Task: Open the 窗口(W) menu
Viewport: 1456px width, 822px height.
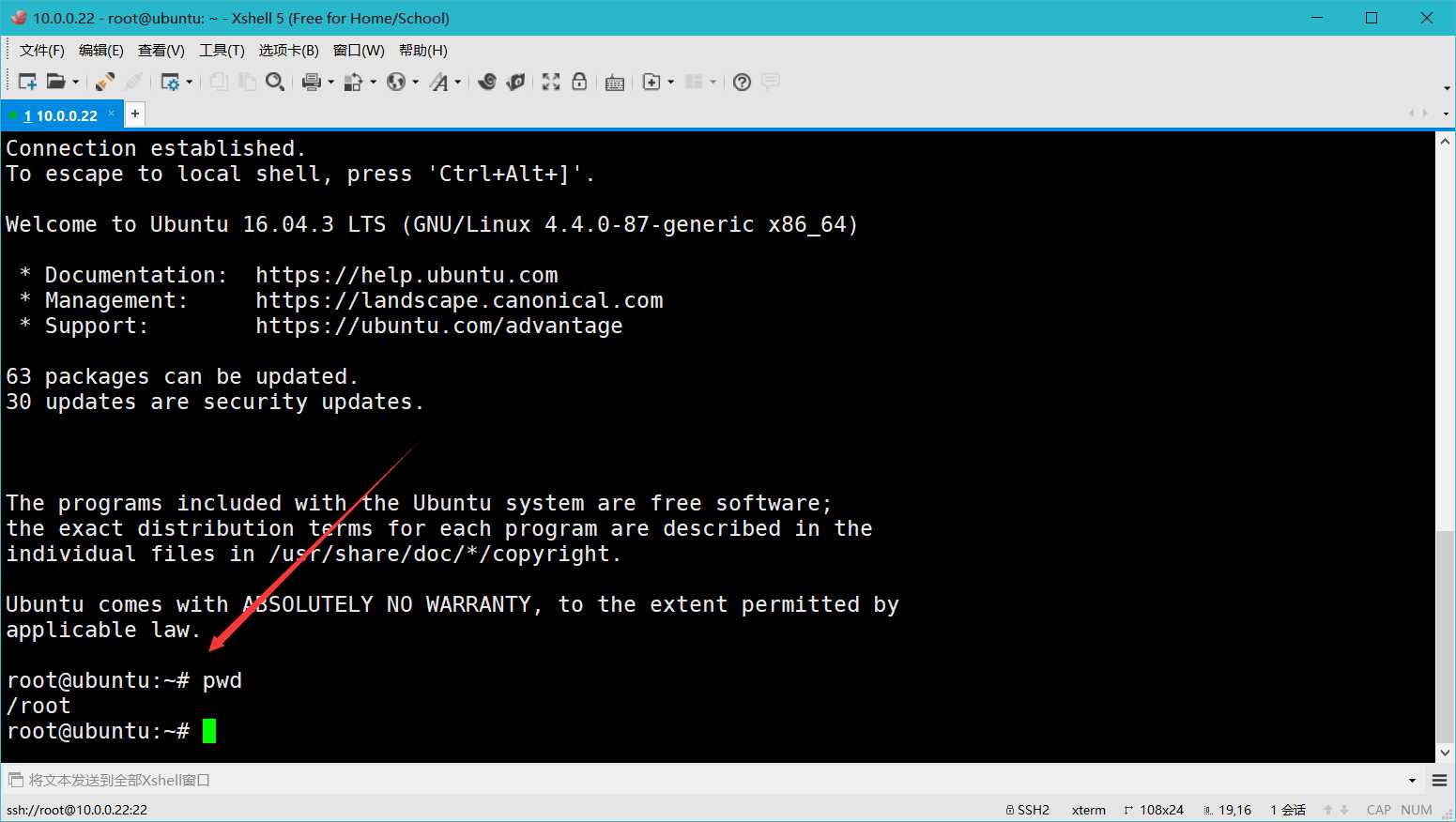Action: point(359,51)
